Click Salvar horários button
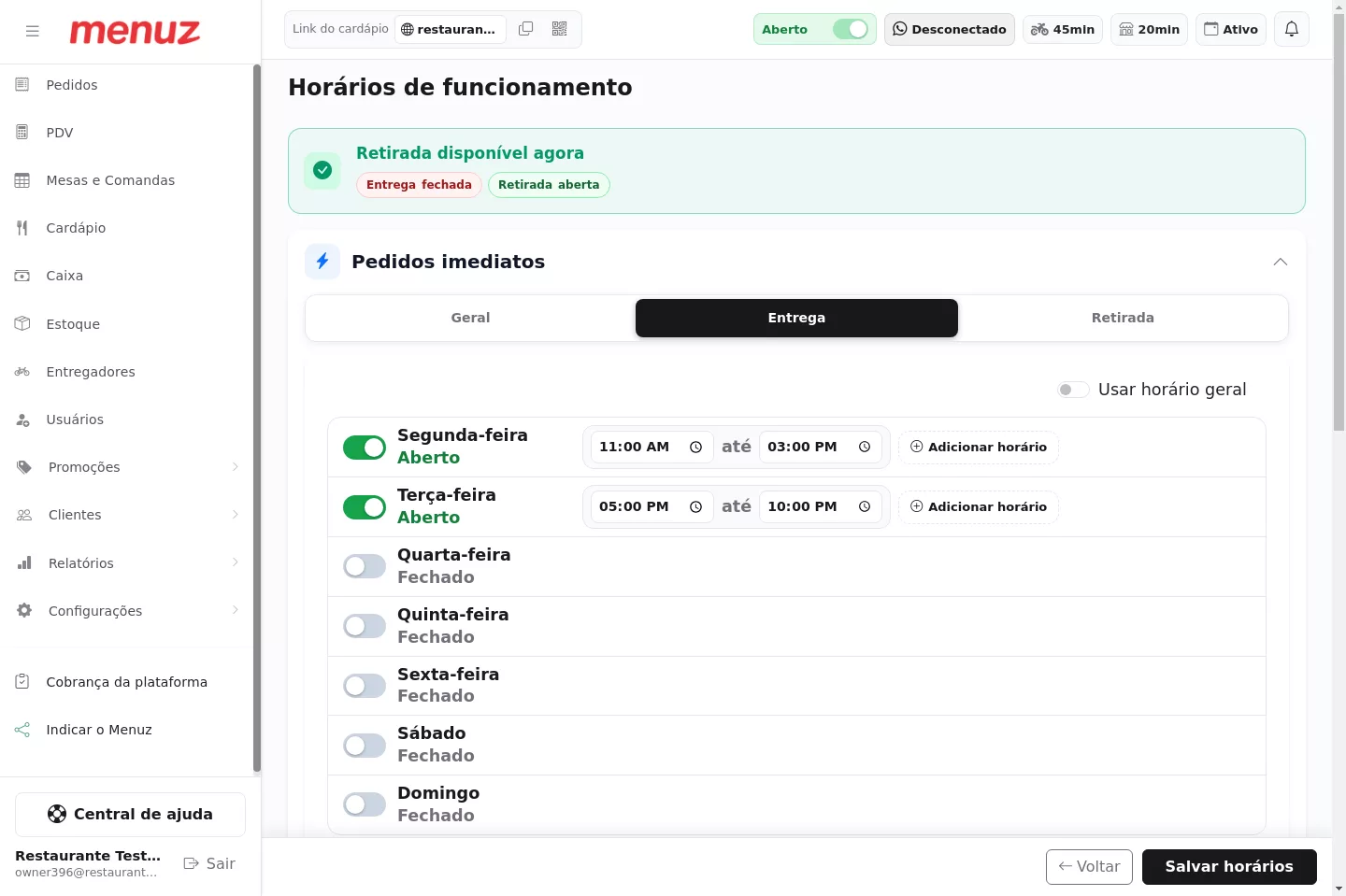 (x=1229, y=867)
